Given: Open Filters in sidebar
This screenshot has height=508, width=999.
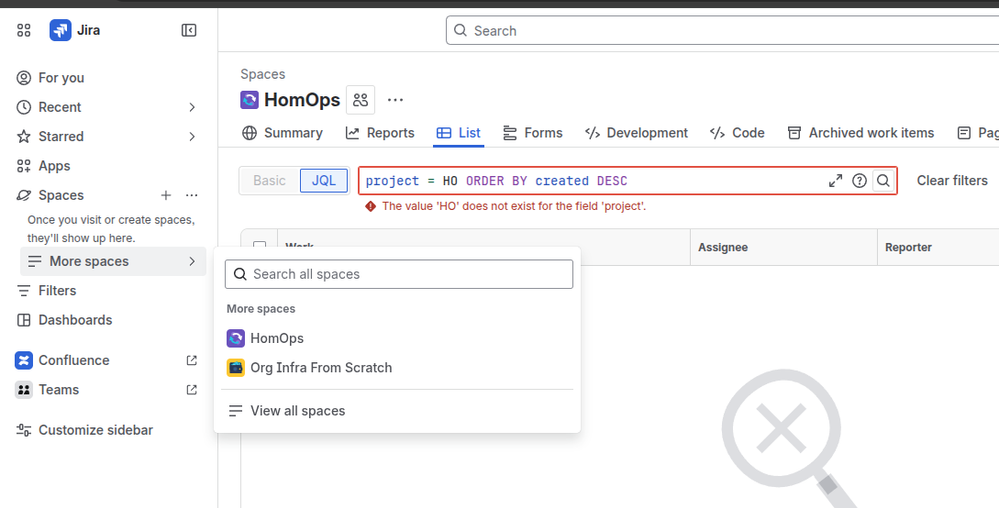Looking at the screenshot, I should point(57,291).
